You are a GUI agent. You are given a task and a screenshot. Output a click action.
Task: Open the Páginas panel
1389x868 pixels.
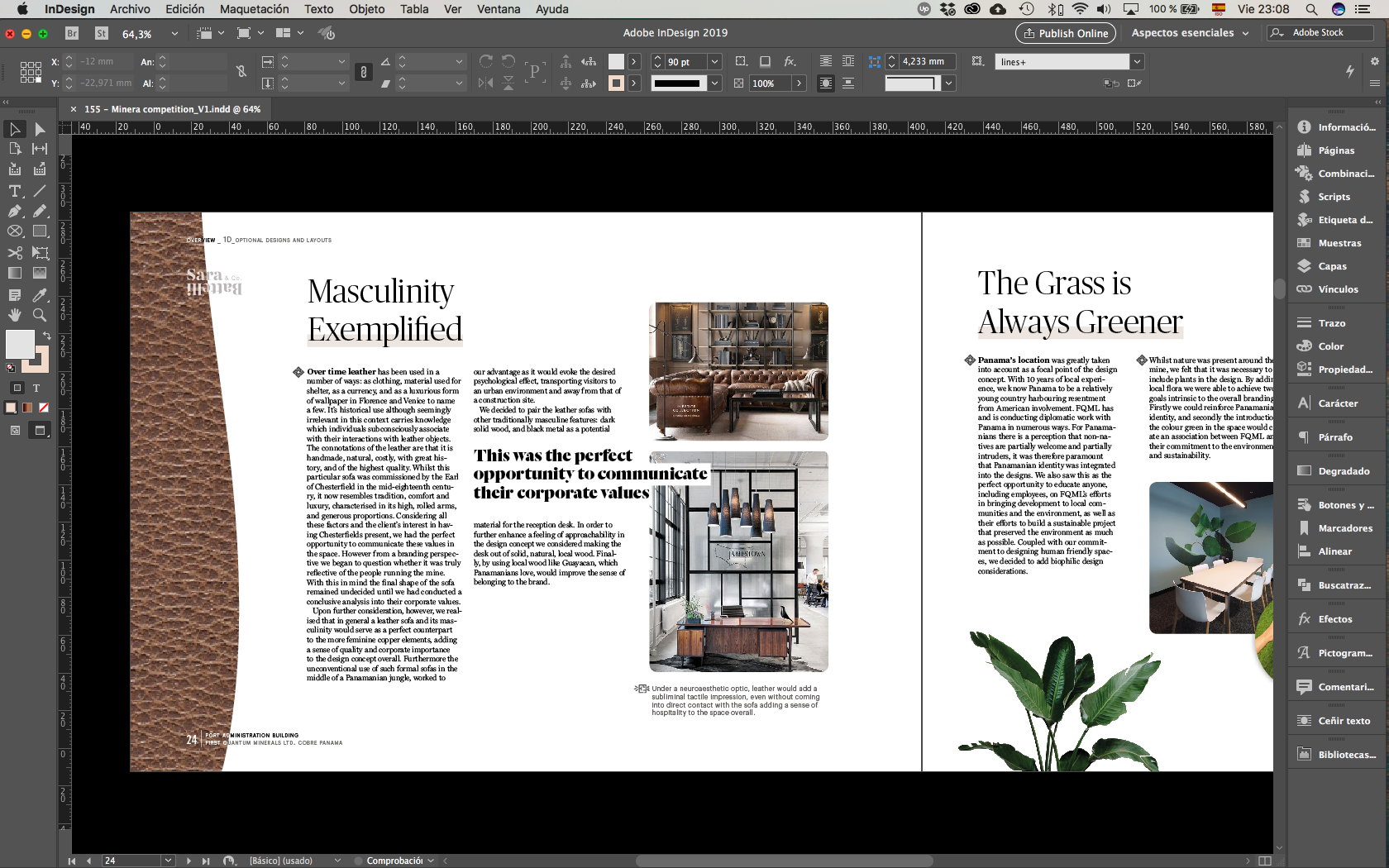[1335, 150]
